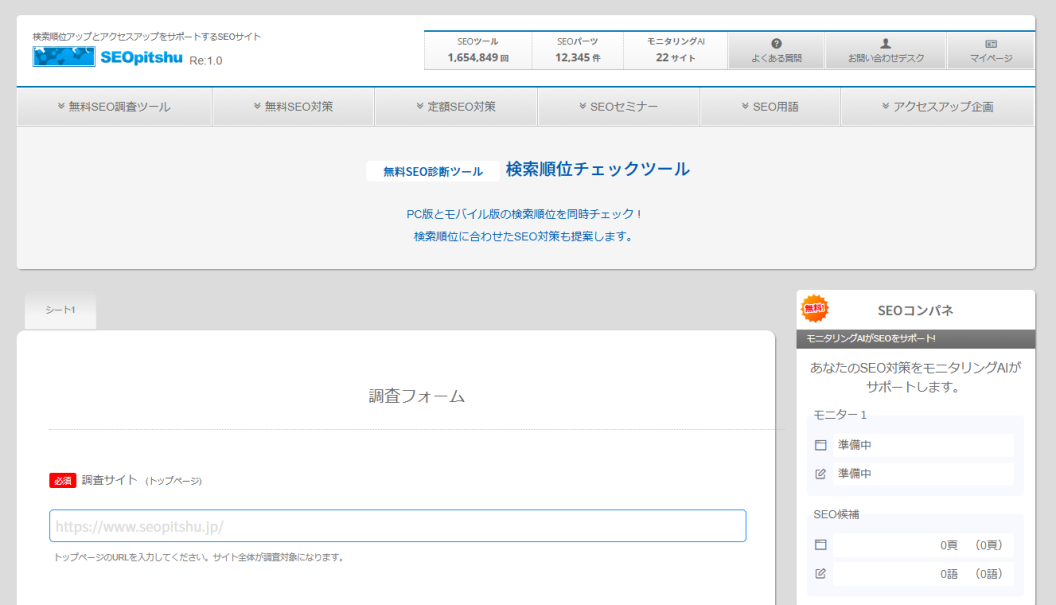Click the SEOpitshu logo image

[64, 57]
